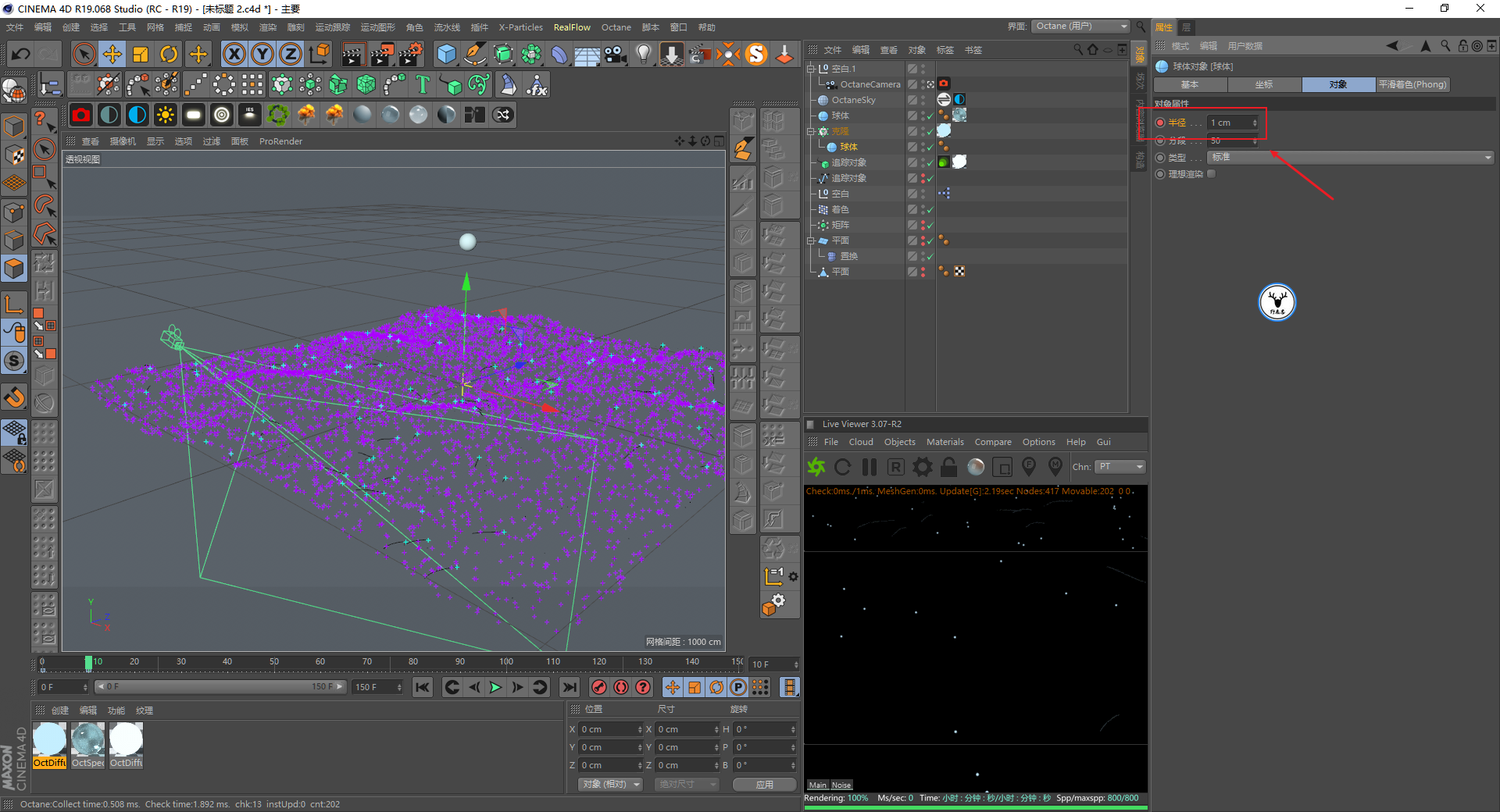
Task: Click the Undo arrow icon
Action: 21,54
